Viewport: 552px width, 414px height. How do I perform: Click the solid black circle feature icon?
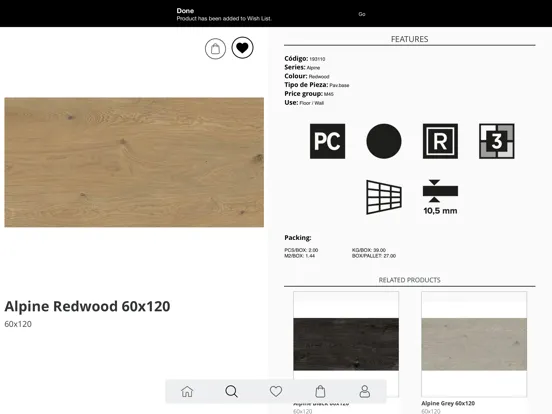(384, 141)
